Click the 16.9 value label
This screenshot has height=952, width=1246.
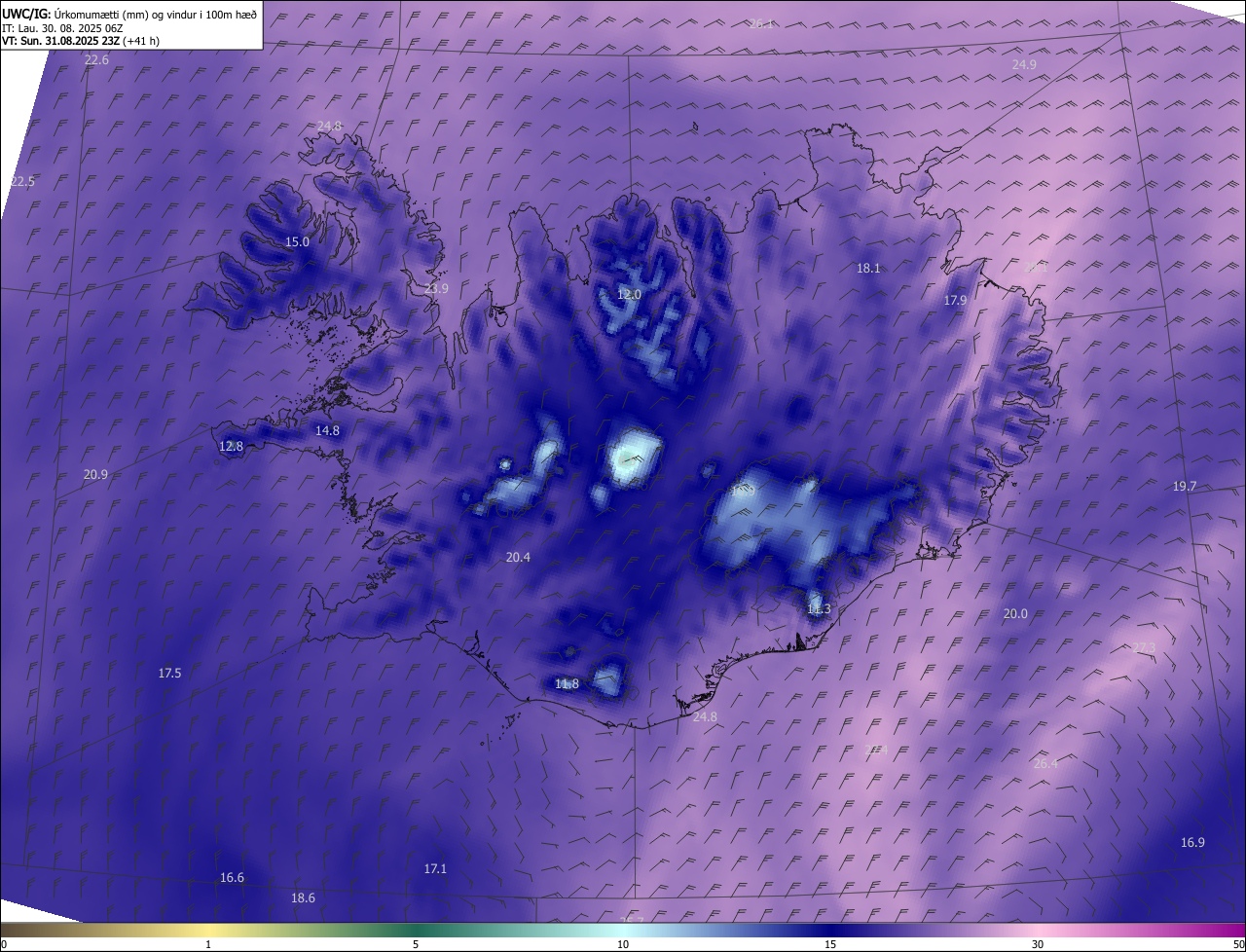1192,843
